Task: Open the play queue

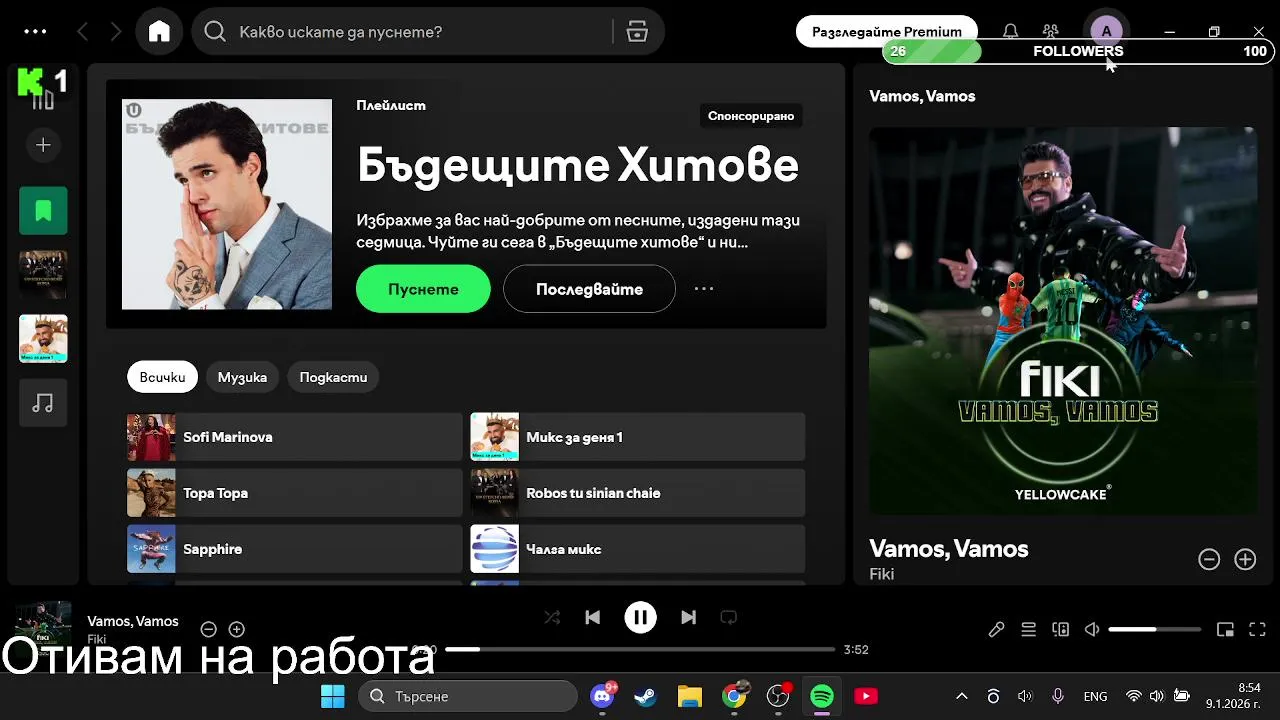Action: [1028, 629]
